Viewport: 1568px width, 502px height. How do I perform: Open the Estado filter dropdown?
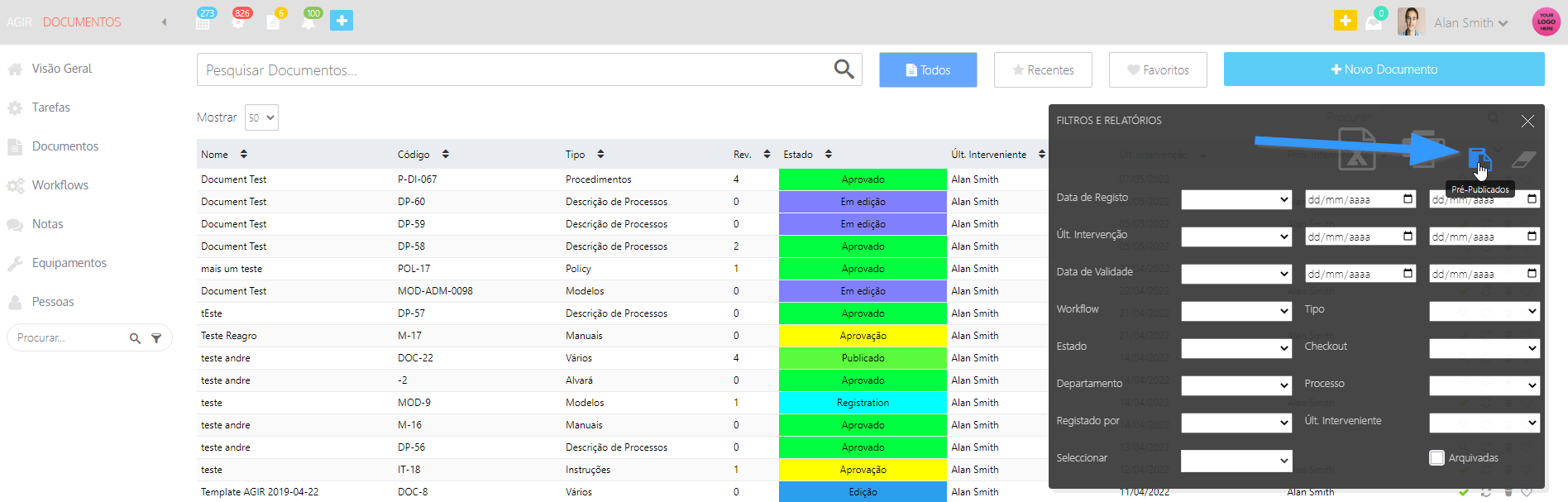pos(1236,348)
